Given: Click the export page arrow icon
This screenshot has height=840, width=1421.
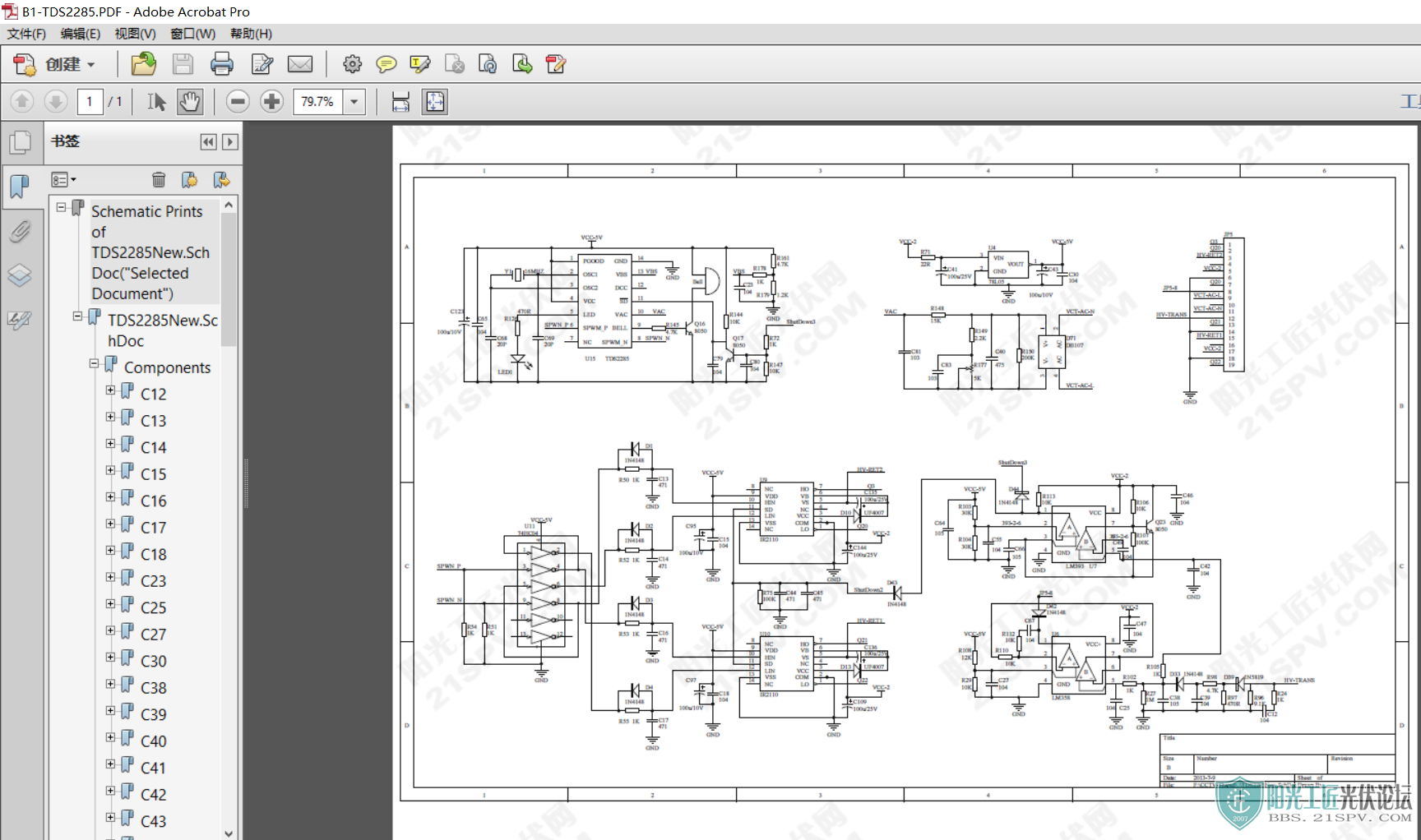Looking at the screenshot, I should click(521, 64).
